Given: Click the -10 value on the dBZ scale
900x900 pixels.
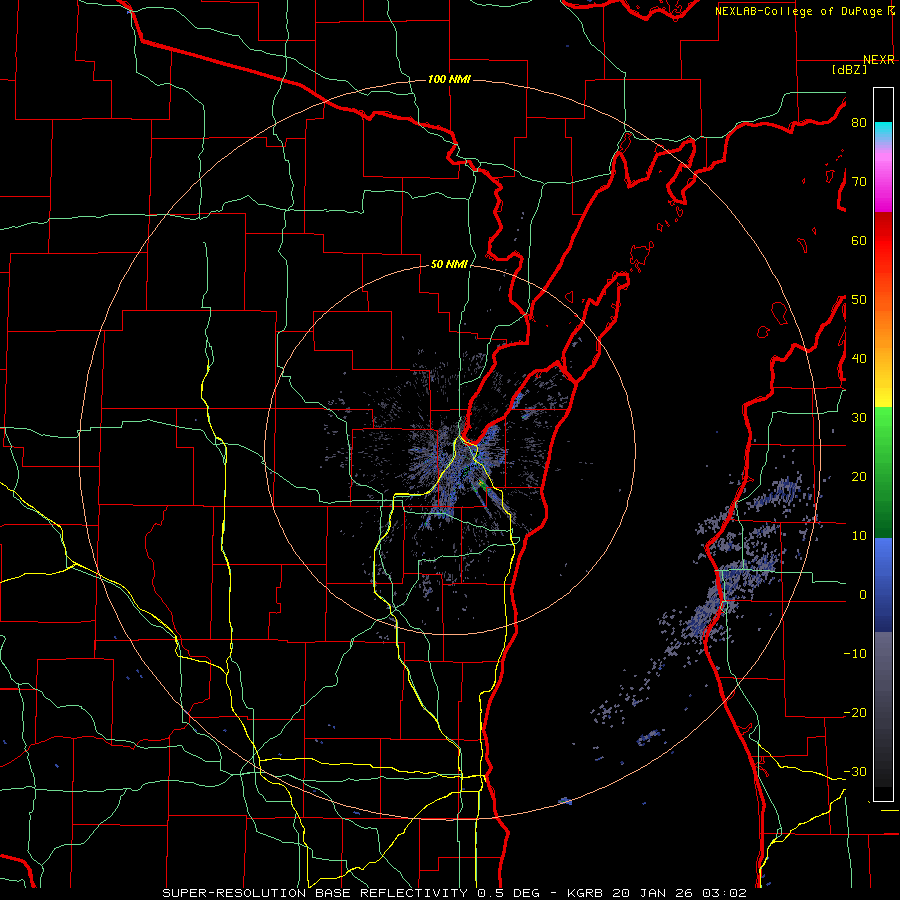Looking at the screenshot, I should click(855, 654).
